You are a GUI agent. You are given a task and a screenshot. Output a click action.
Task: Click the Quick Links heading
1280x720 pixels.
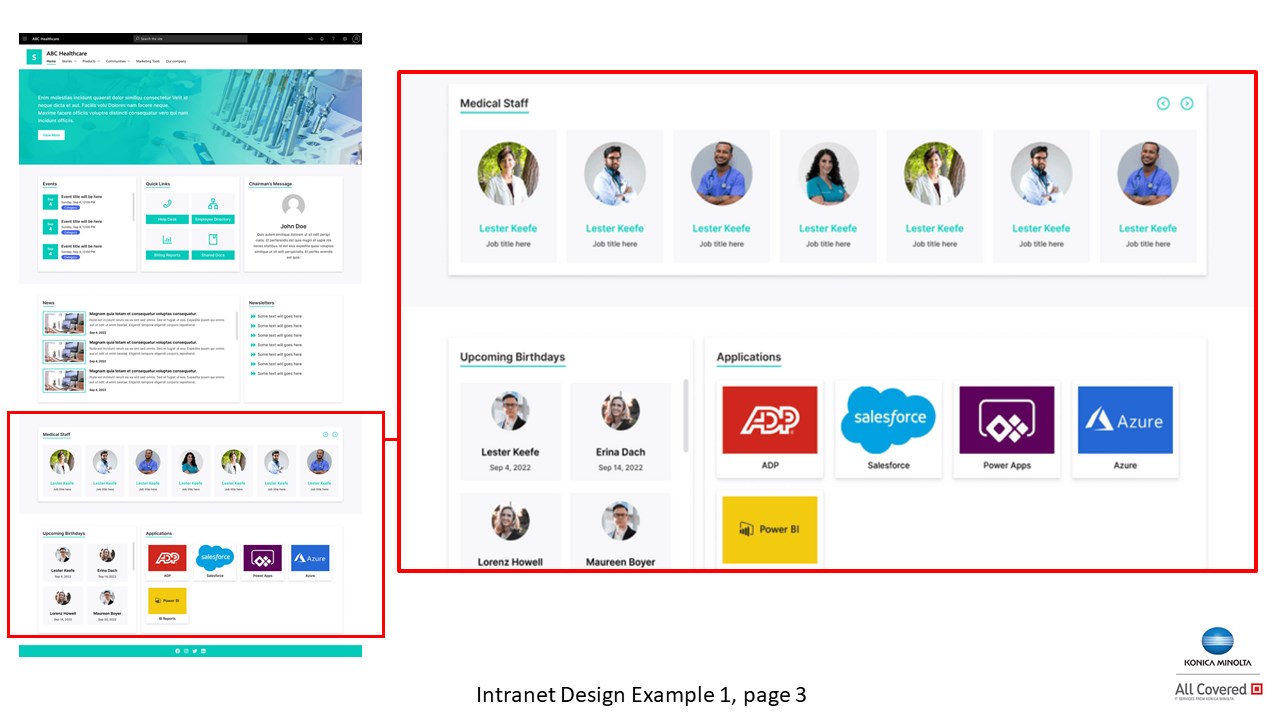[x=158, y=184]
